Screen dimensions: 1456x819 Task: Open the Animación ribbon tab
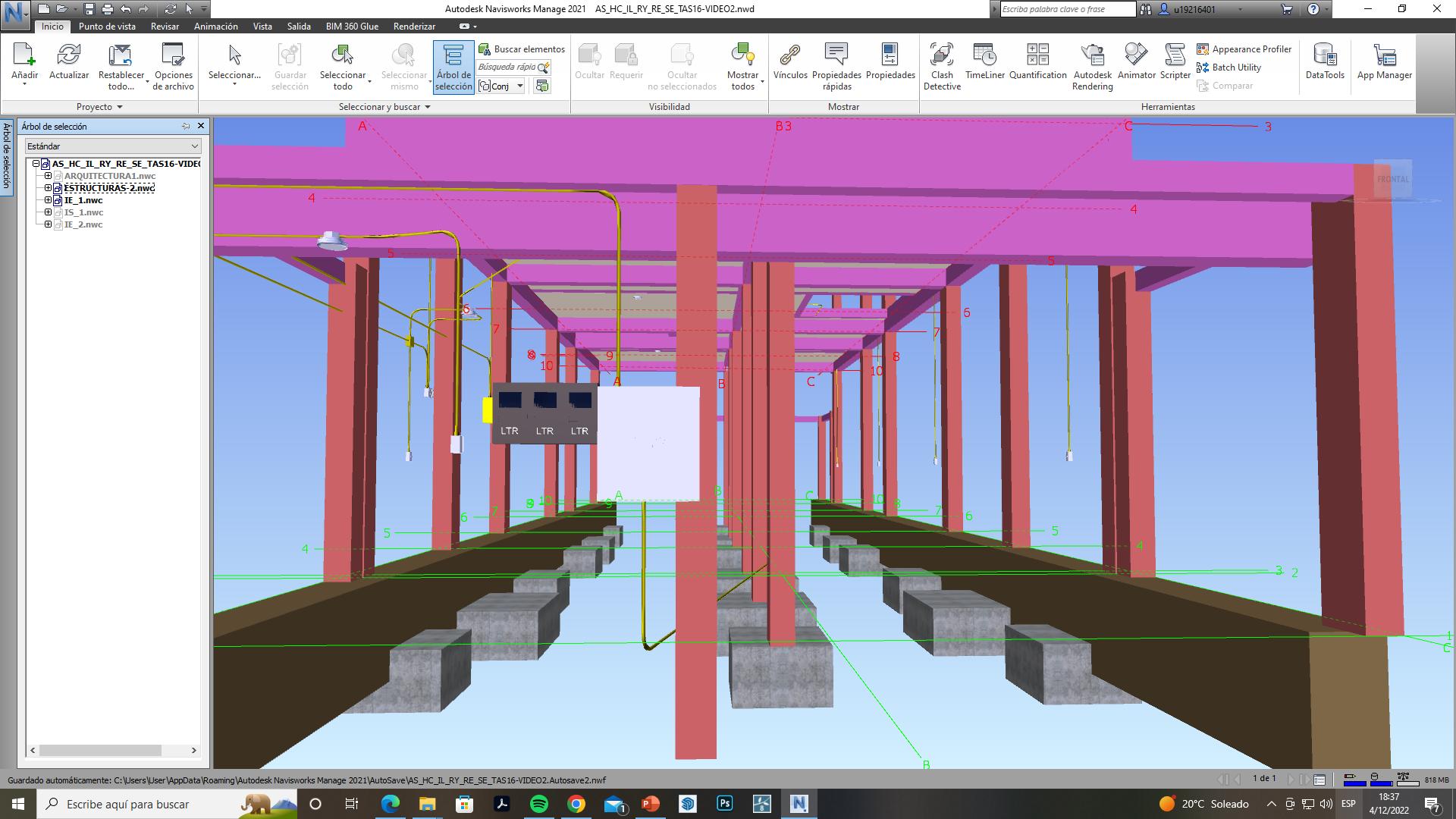click(x=215, y=27)
